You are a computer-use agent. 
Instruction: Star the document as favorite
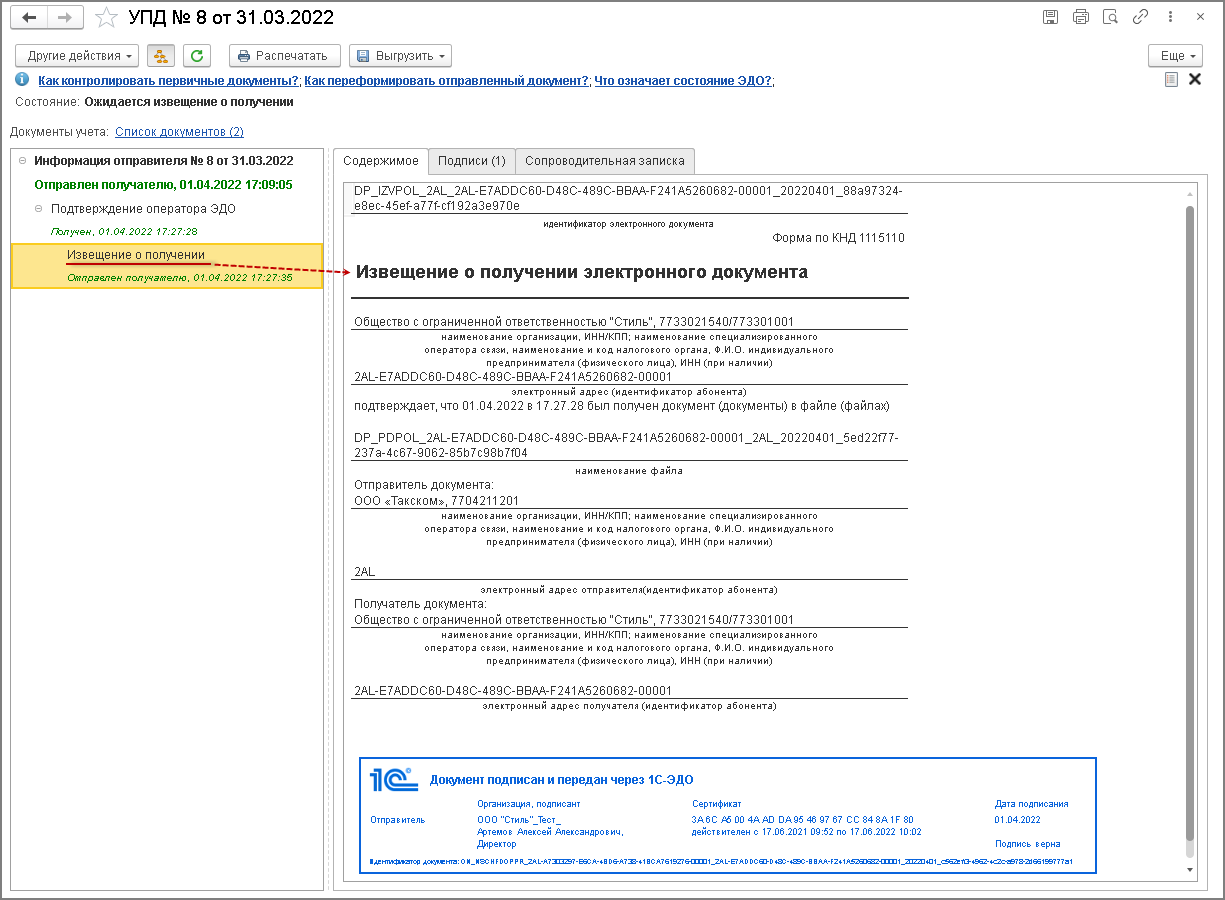pos(105,17)
